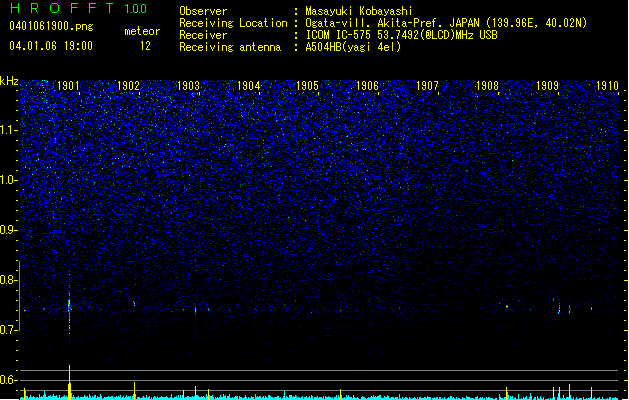629x400 pixels.
Task: Click the strong meteor echo at 1901
Action: click(69, 307)
